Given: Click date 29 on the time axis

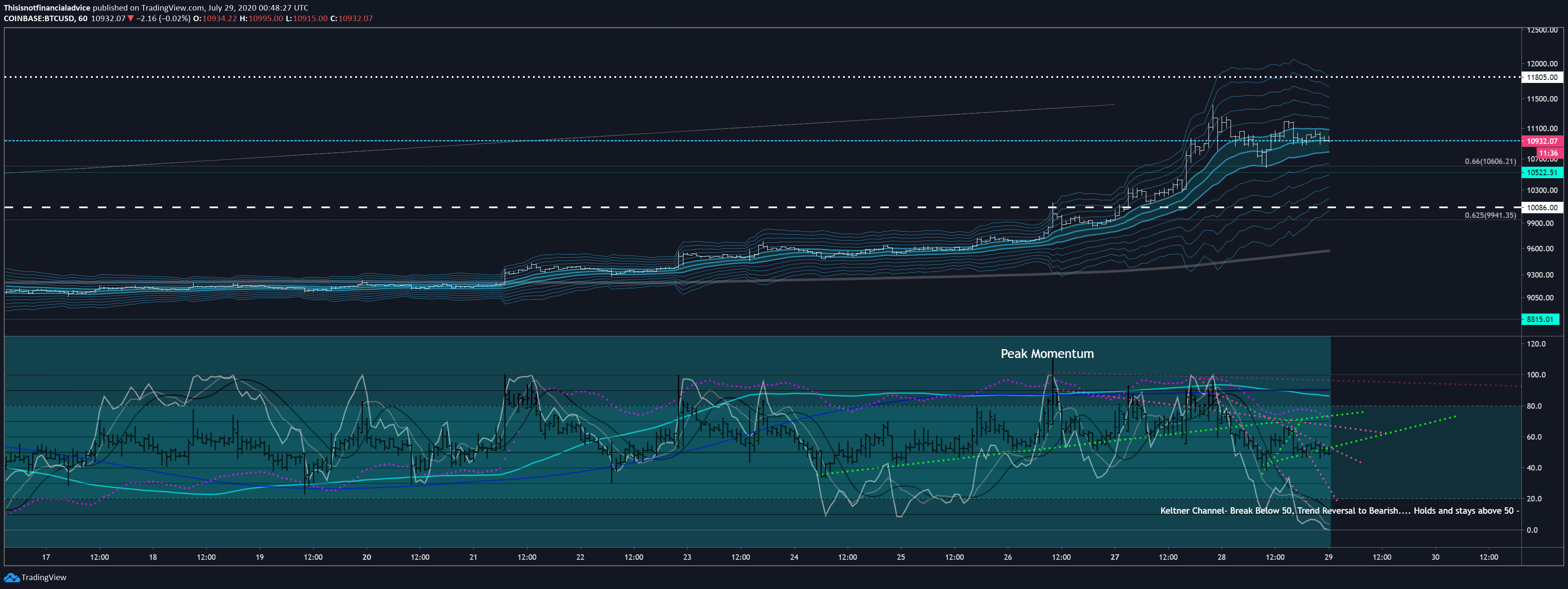Looking at the screenshot, I should (1328, 557).
